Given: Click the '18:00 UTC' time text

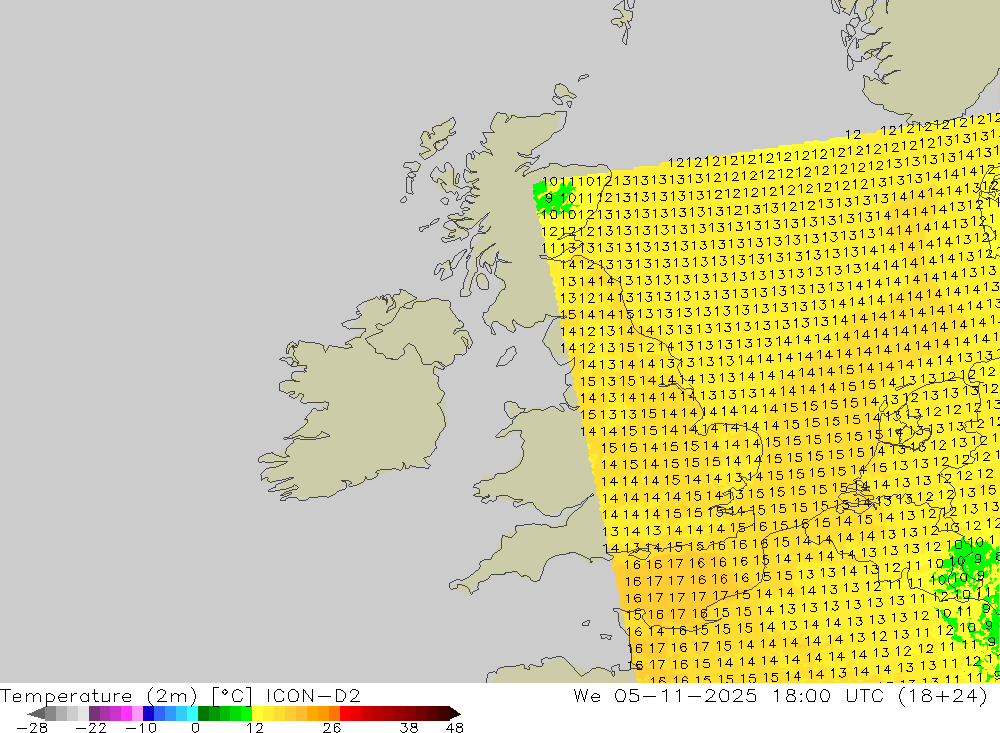Looking at the screenshot, I should click(x=828, y=695).
